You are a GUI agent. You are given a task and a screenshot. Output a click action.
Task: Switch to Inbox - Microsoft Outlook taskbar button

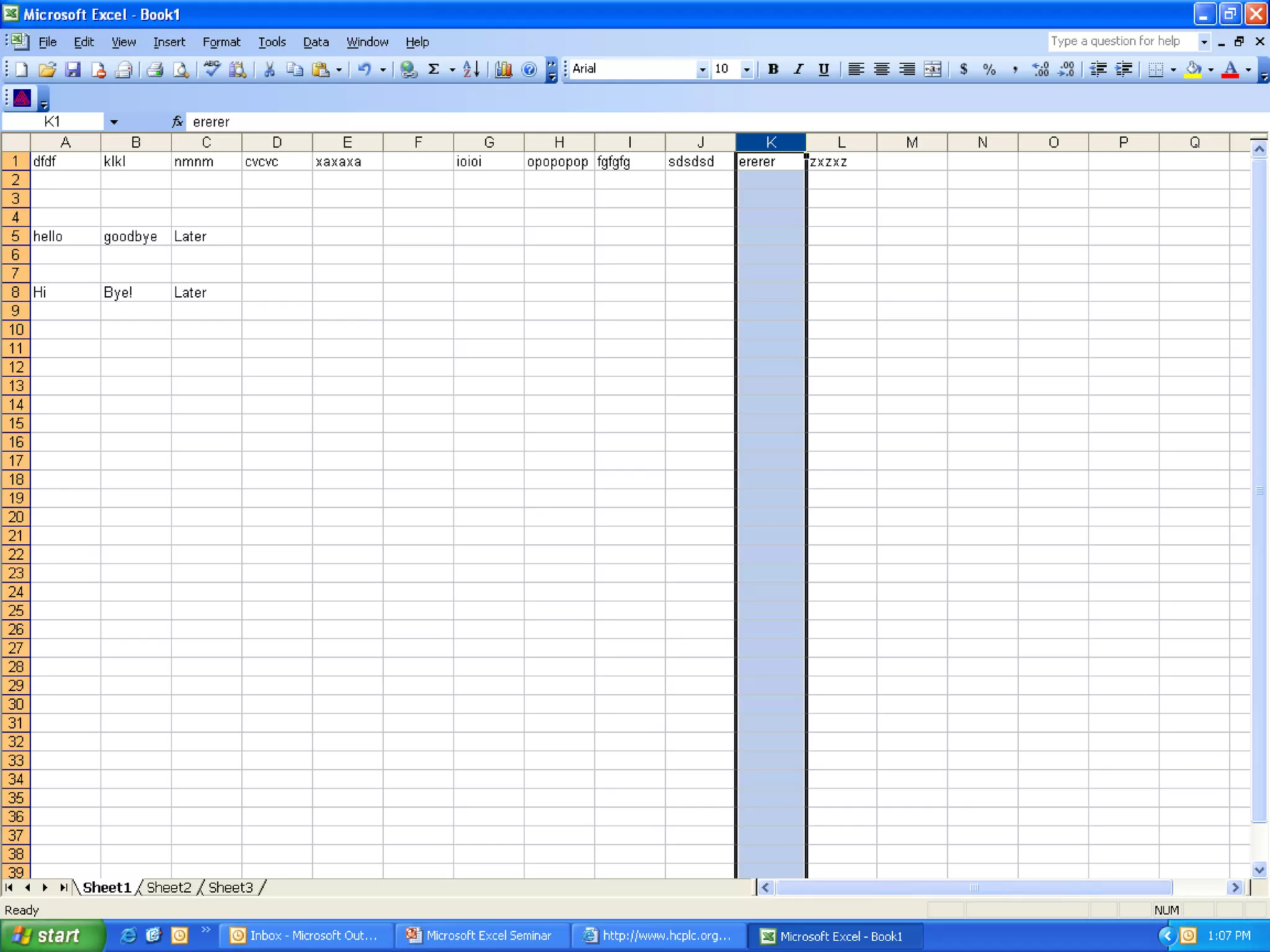click(x=305, y=935)
